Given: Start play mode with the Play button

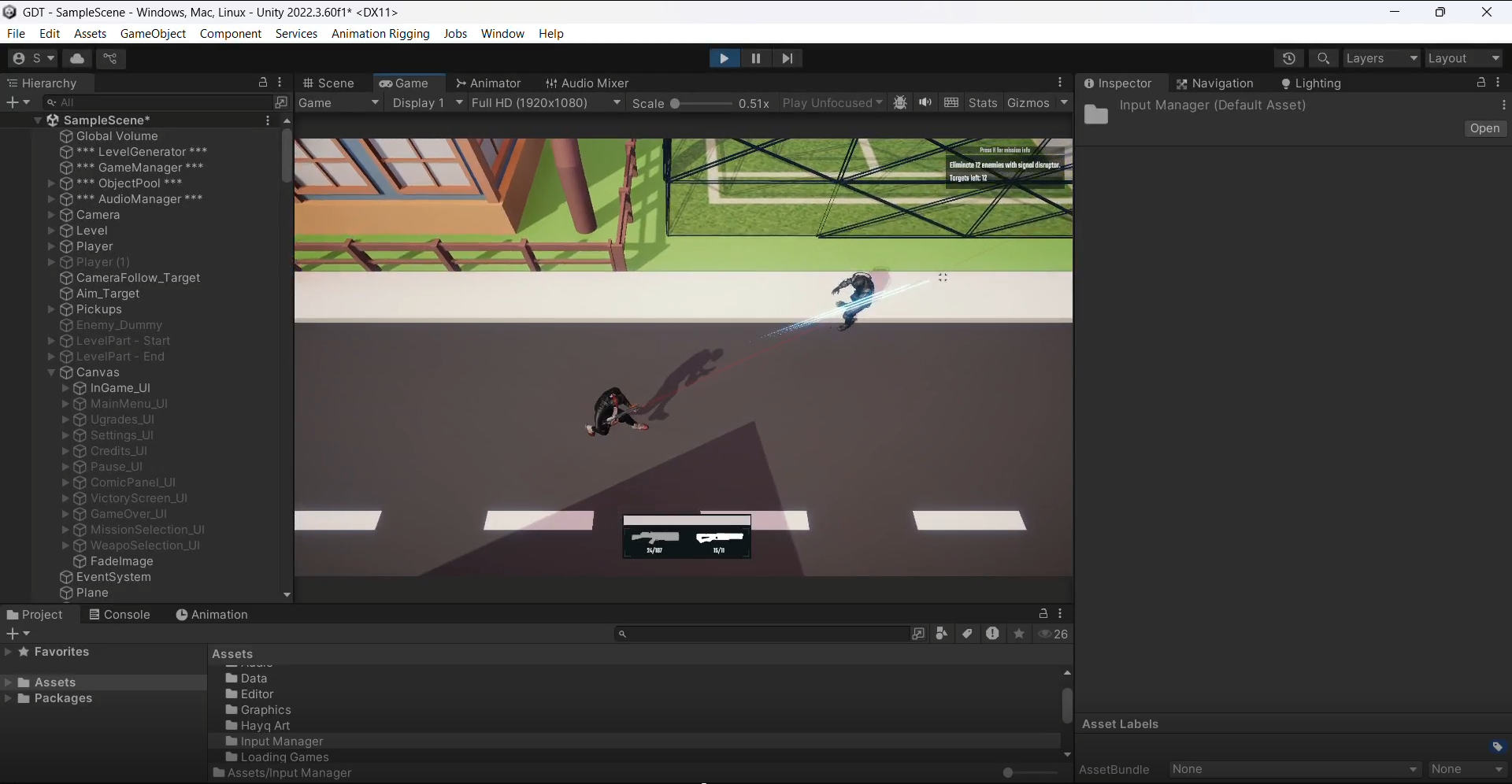Looking at the screenshot, I should pyautogui.click(x=724, y=58).
